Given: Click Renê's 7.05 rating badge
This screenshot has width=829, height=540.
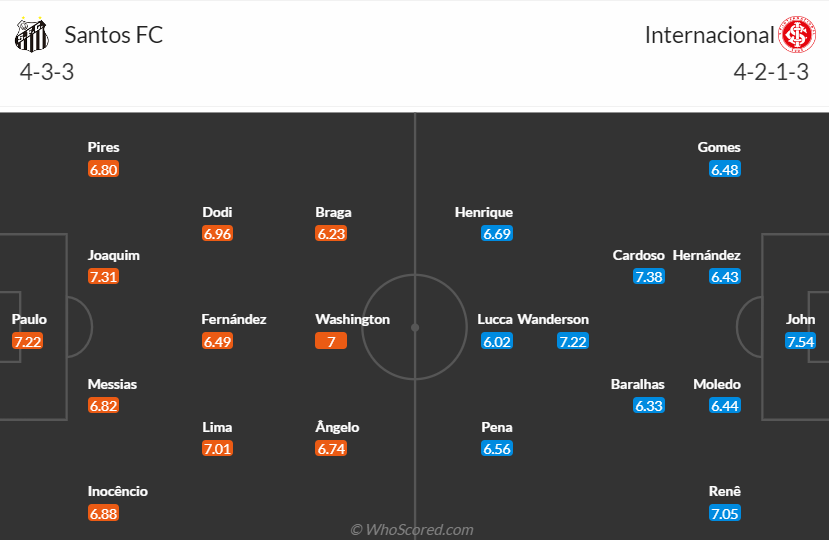Looking at the screenshot, I should pos(725,513).
